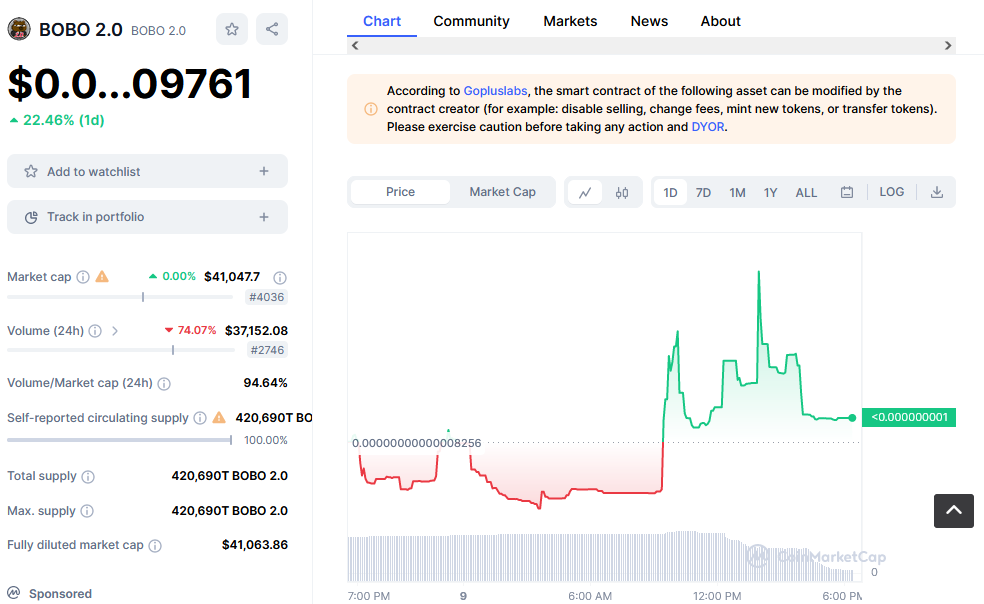984x604 pixels.
Task: Click the info icon beside $41,047.7
Action: [x=280, y=278]
